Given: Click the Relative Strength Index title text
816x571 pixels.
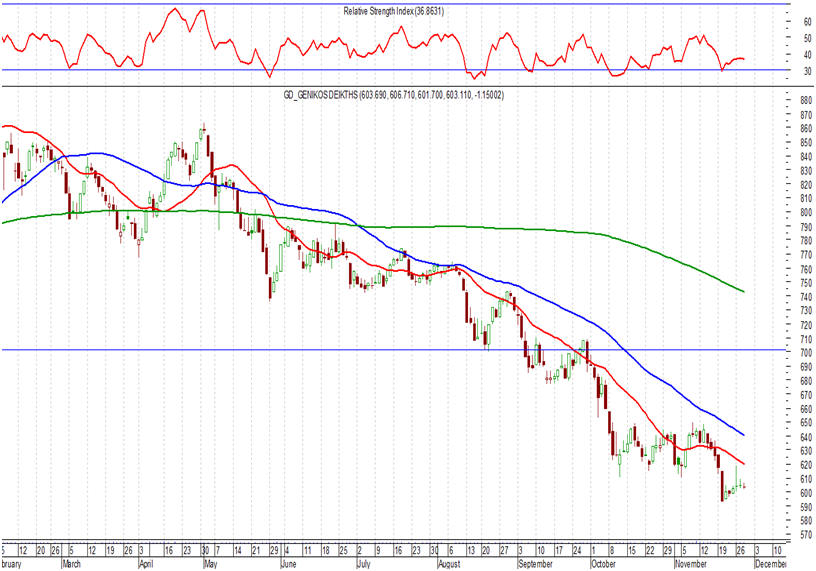Looking at the screenshot, I should [393, 11].
